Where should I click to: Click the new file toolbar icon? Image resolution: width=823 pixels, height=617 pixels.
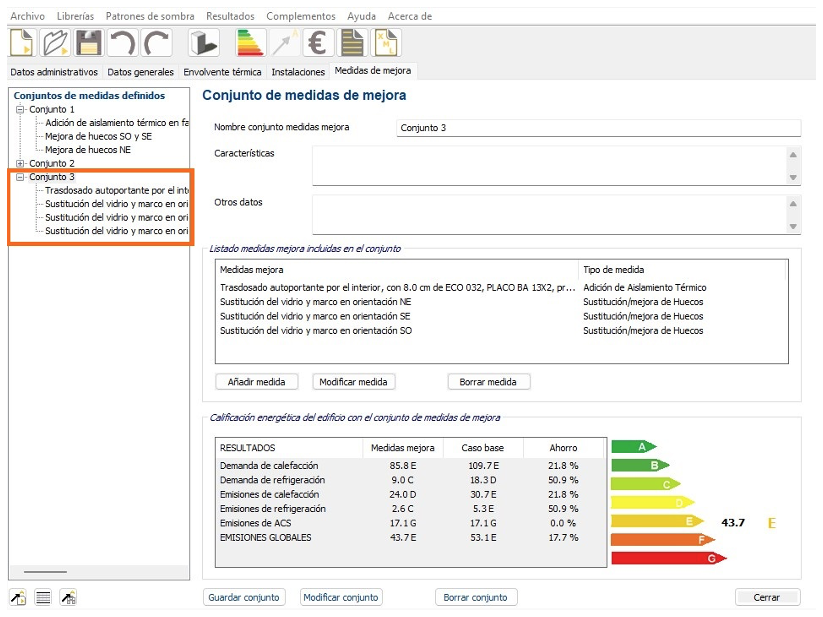coord(22,43)
